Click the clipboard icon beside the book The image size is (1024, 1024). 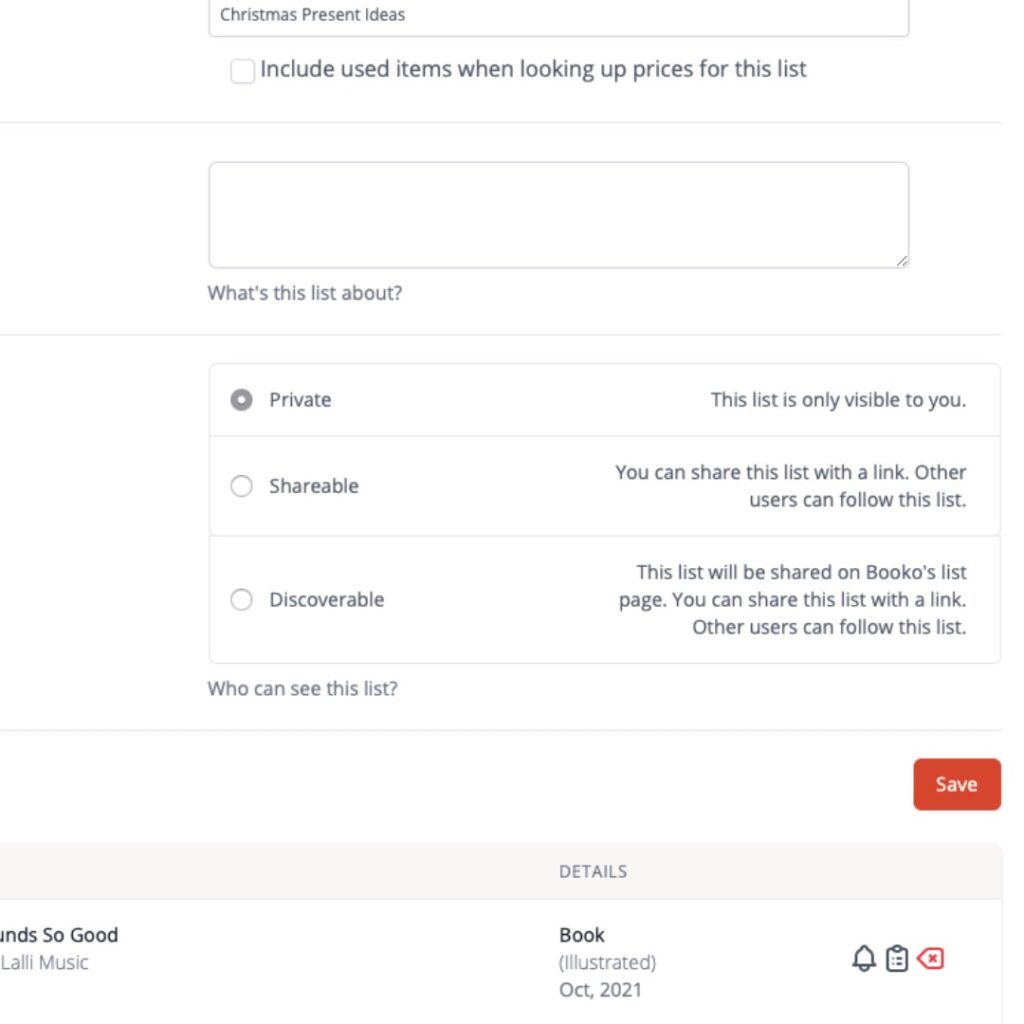897,958
